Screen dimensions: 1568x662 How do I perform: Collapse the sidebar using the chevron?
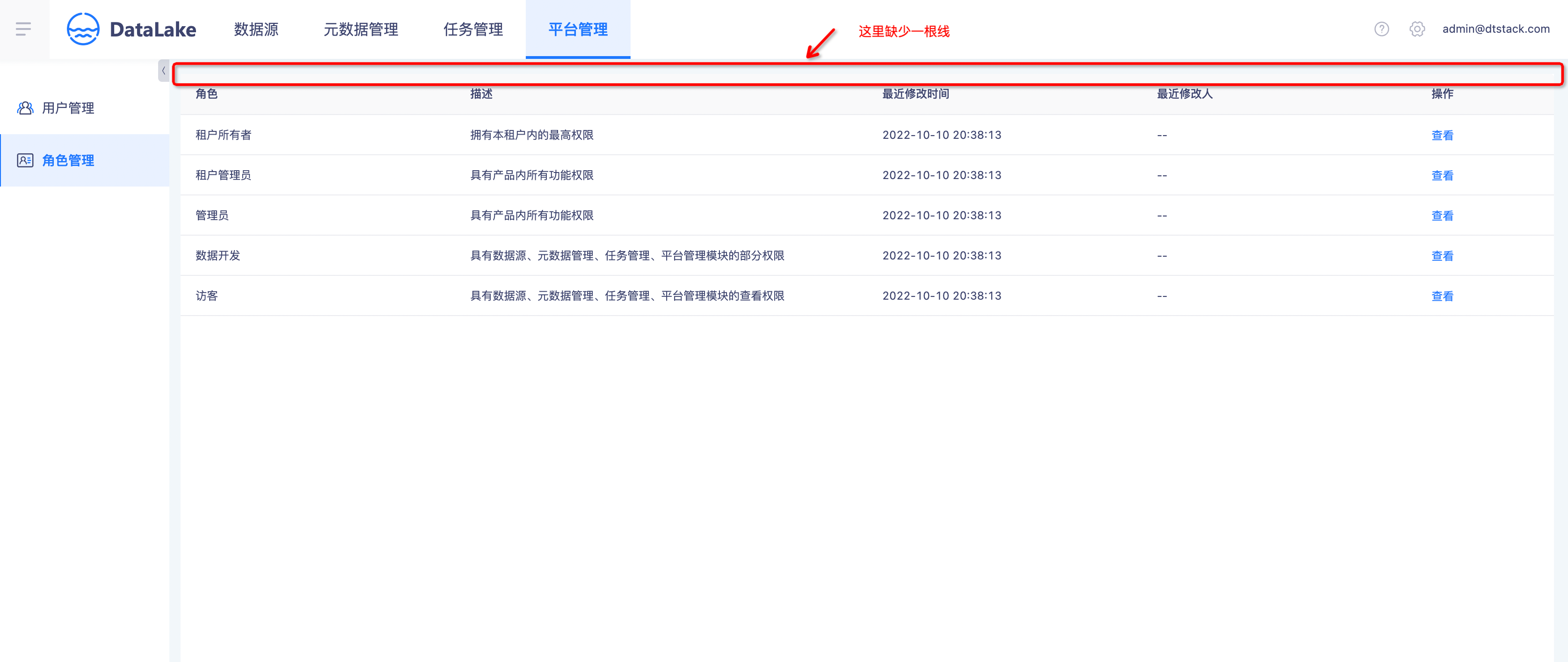click(x=164, y=70)
